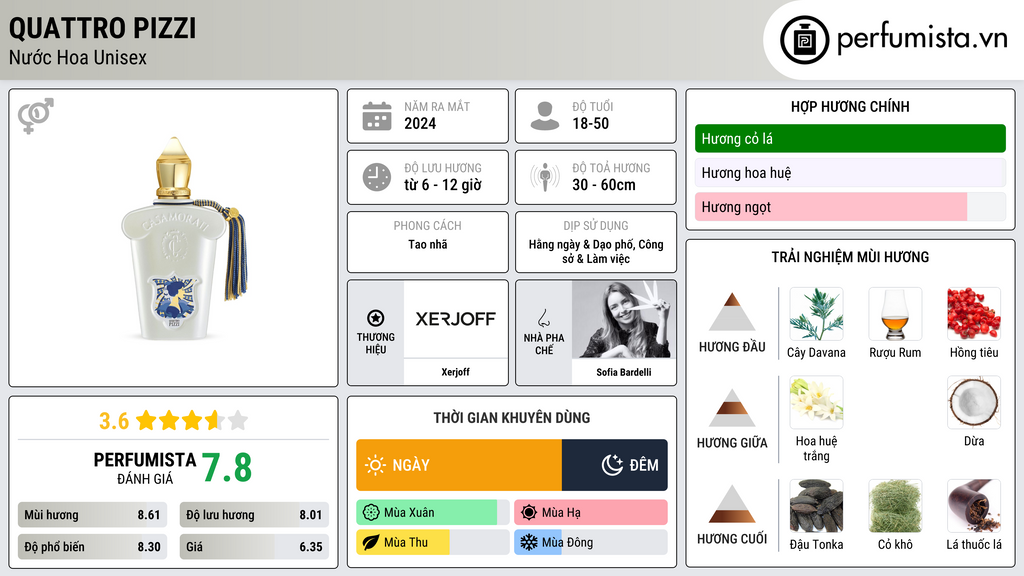Click the green Hương cỏ lá bar
The image size is (1024, 576).
850,138
